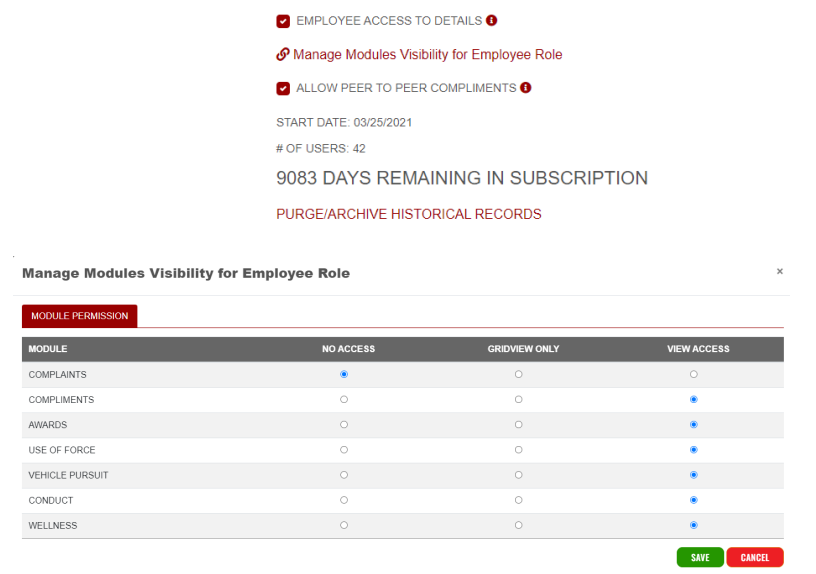
Task: Set Compliments to No Access
Action: (x=344, y=399)
